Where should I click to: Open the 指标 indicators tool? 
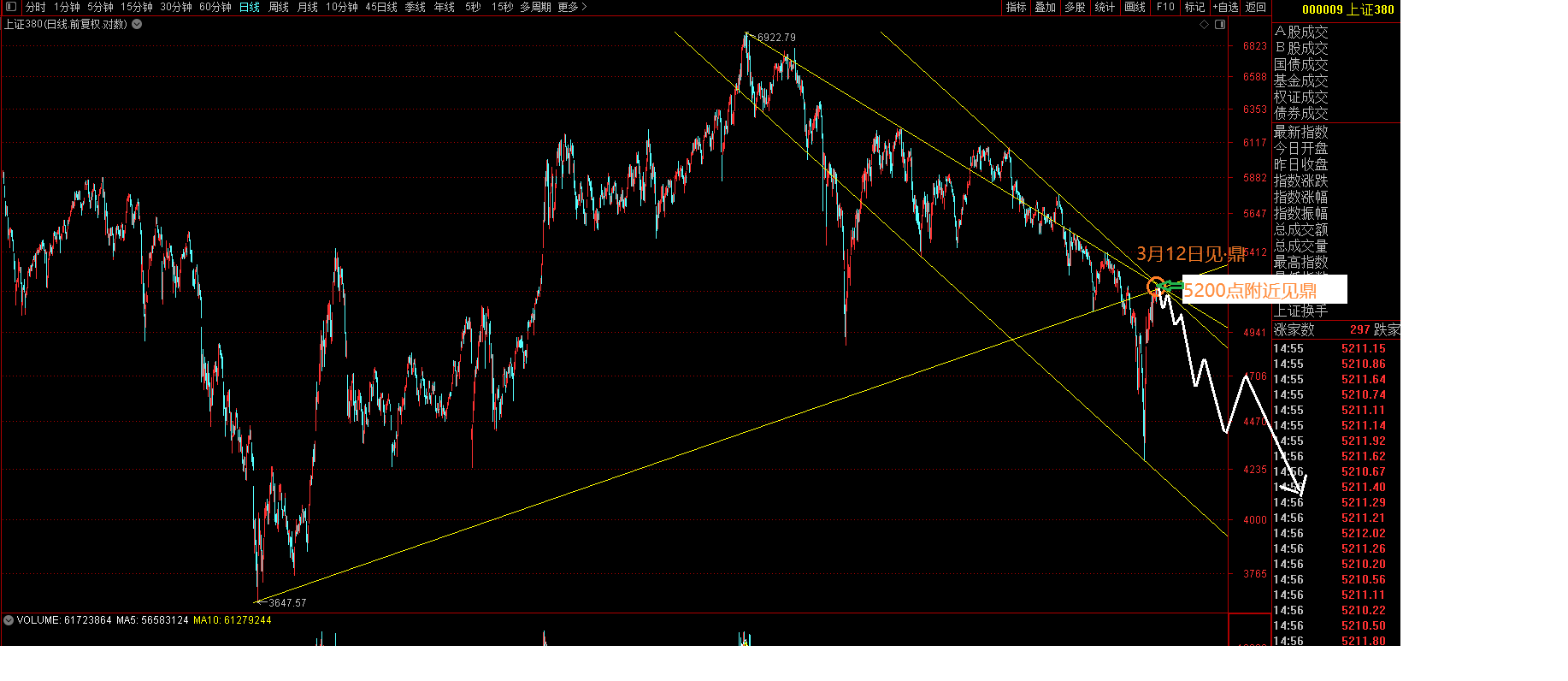pos(1016,7)
